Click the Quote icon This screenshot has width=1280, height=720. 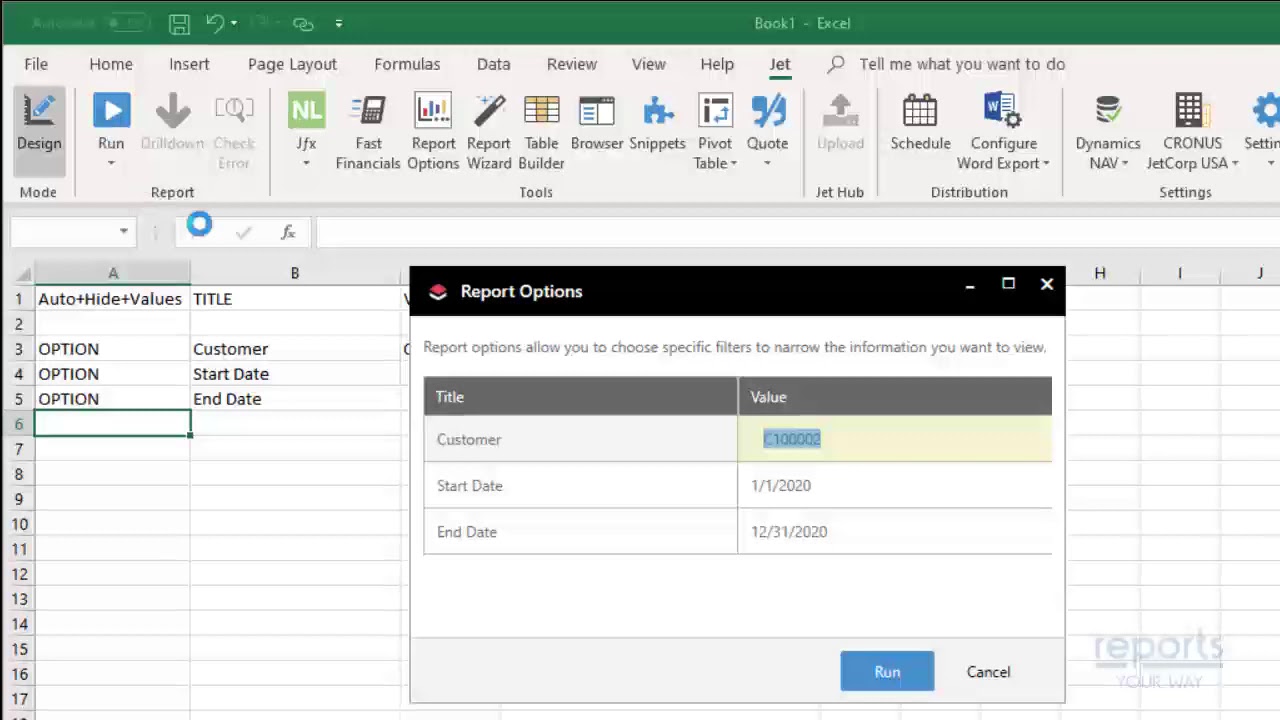point(768,110)
